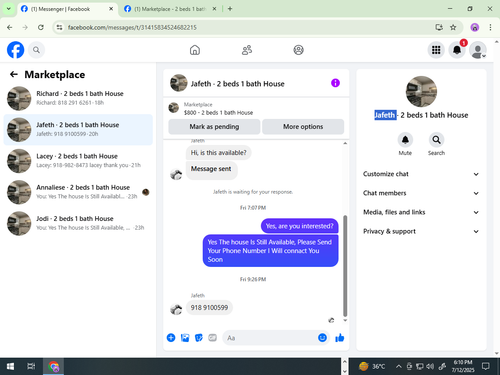Open Groups icon in top navigation
This screenshot has width=500, height=375.
(298, 50)
